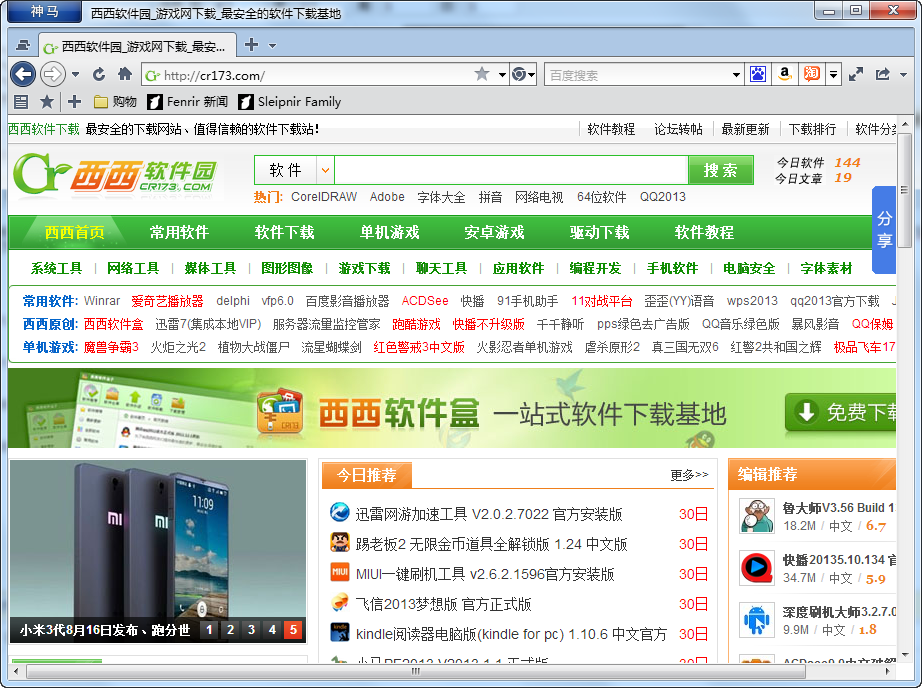Open the Sleipnir Family bookmark
The width and height of the screenshot is (922, 688).
289,102
